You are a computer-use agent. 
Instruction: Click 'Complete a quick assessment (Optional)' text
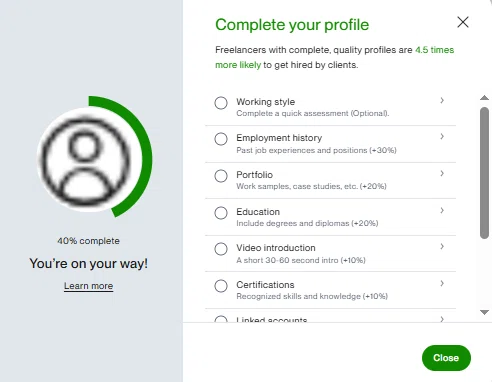pyautogui.click(x=313, y=113)
